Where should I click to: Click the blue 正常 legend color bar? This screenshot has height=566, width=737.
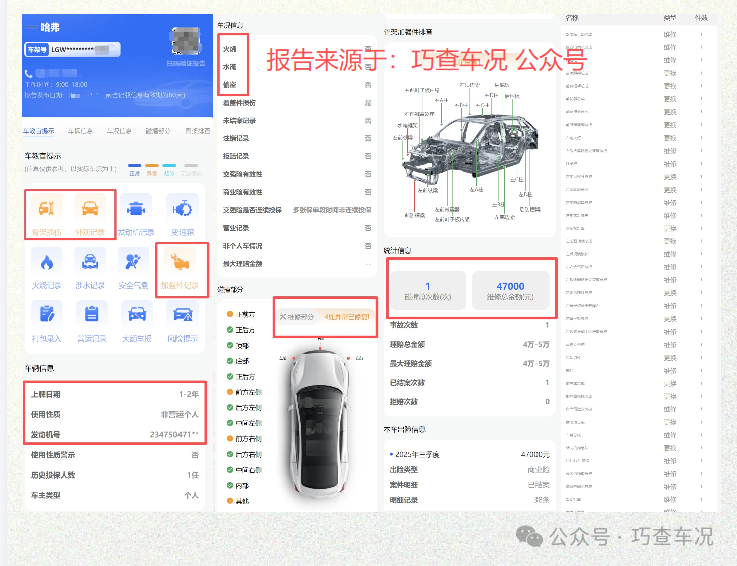[134, 165]
